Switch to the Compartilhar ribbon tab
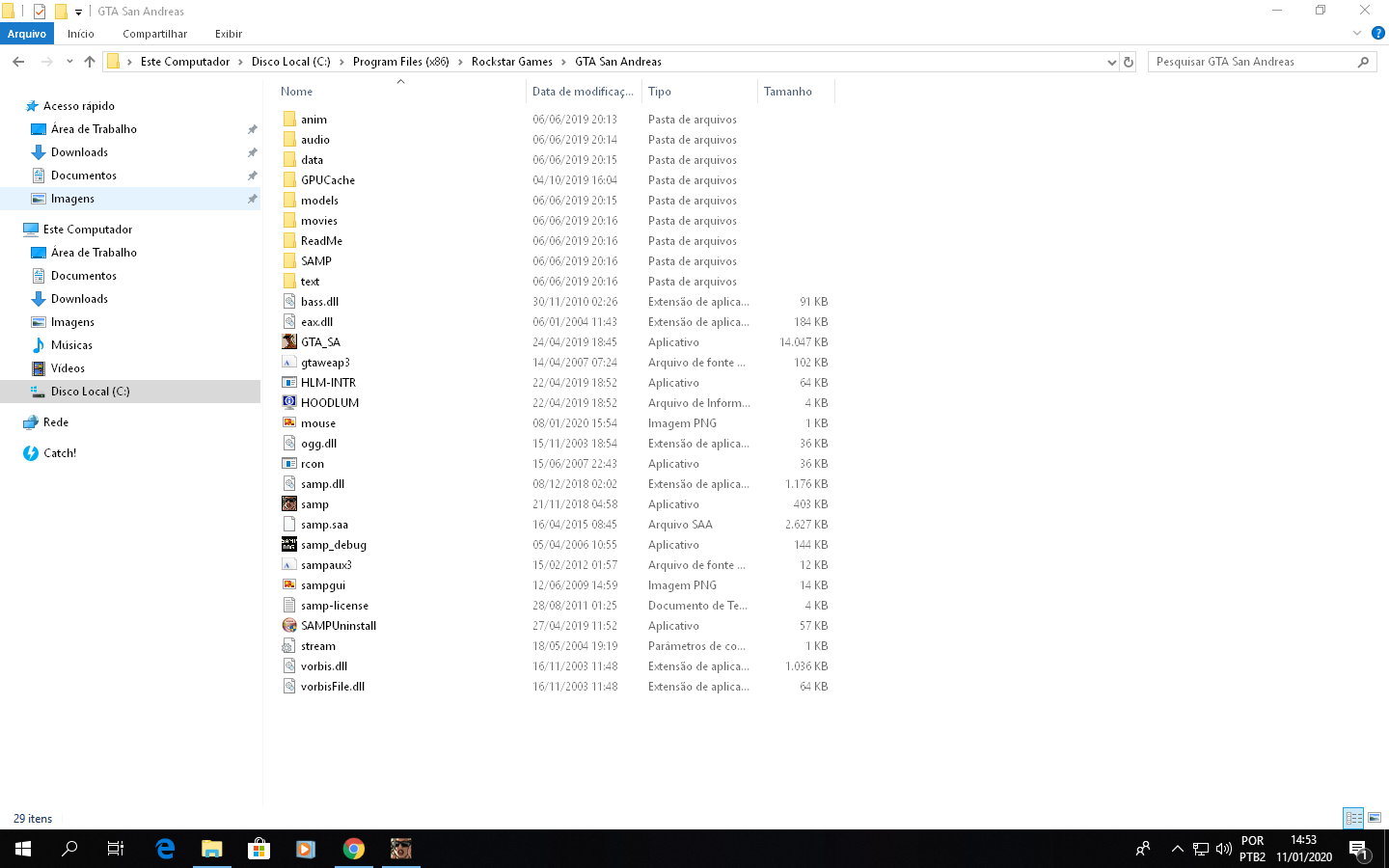This screenshot has width=1389, height=868. coord(154,34)
